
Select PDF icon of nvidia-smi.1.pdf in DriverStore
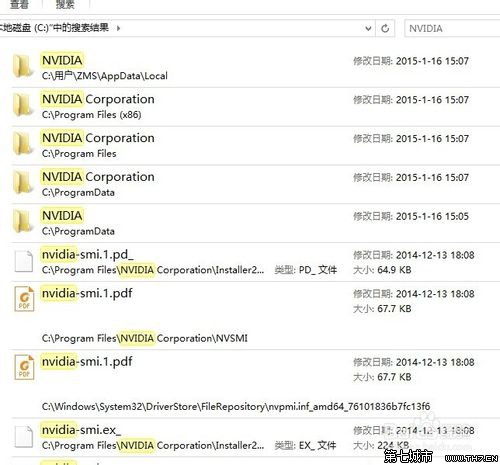(x=24, y=367)
